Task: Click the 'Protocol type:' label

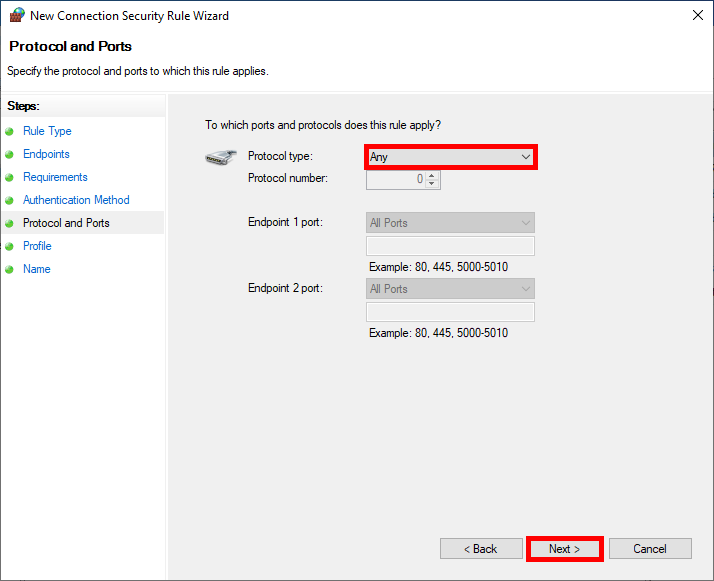Action: 280,156
